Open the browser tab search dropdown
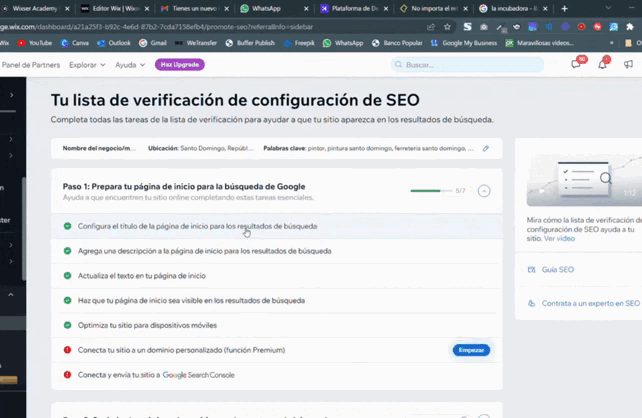The width and height of the screenshot is (642, 418). click(608, 8)
